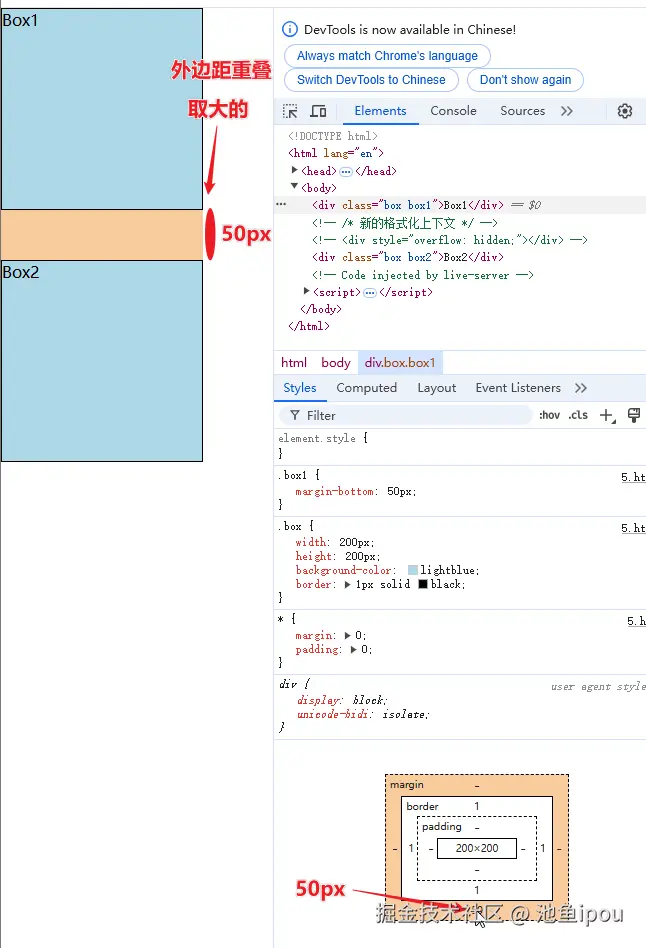Image resolution: width=646 pixels, height=948 pixels.
Task: Show more Styles sidebar tabs chevron
Action: tap(581, 388)
